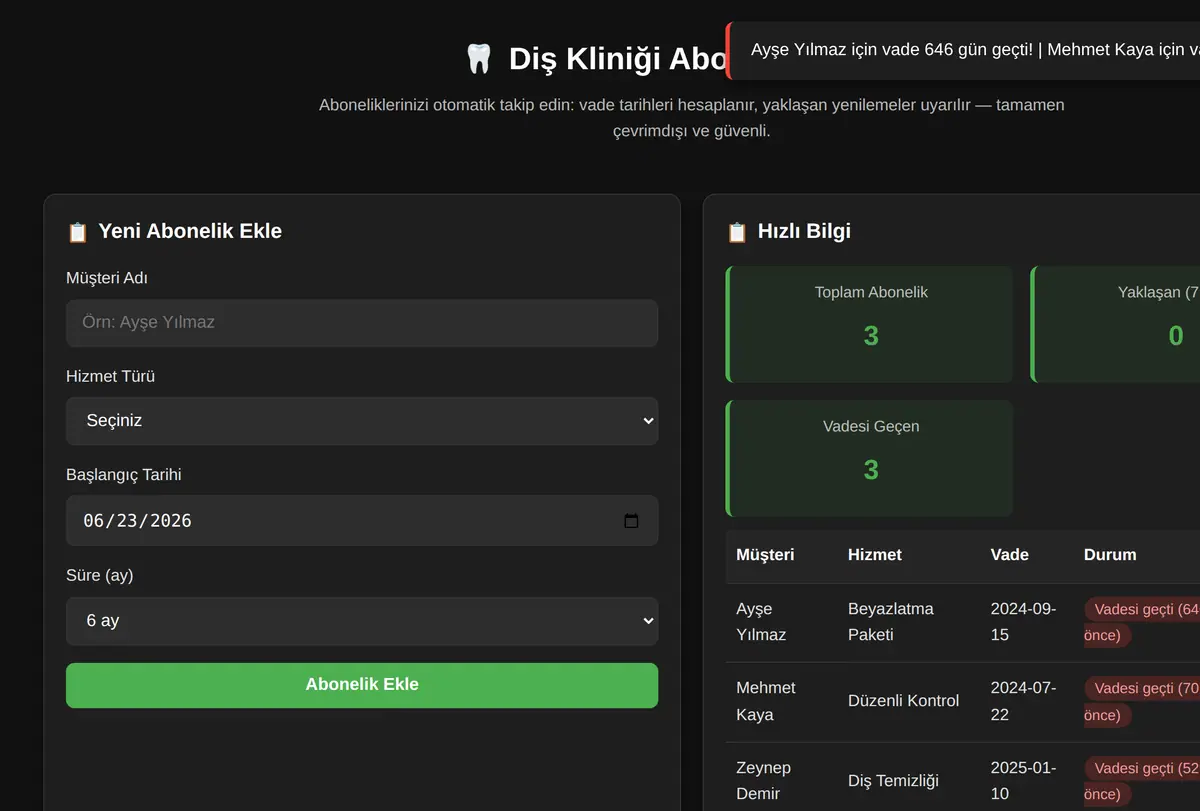Viewport: 1200px width, 811px height.
Task: Select the Durum column header
Action: (1110, 555)
